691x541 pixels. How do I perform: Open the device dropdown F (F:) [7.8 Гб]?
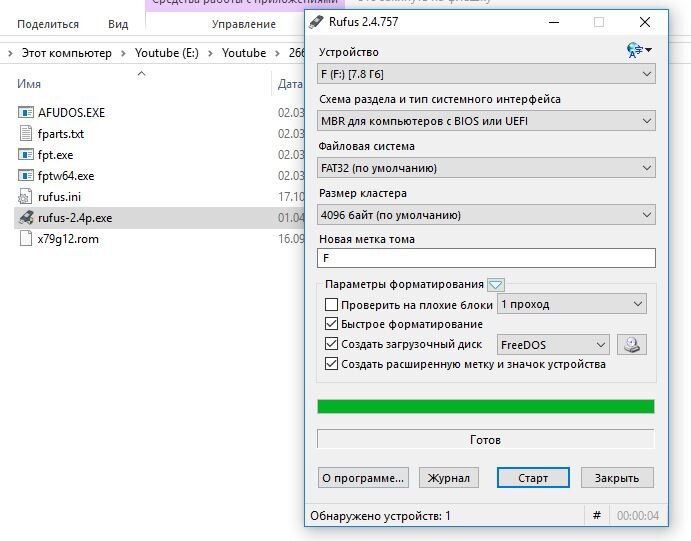[486, 74]
